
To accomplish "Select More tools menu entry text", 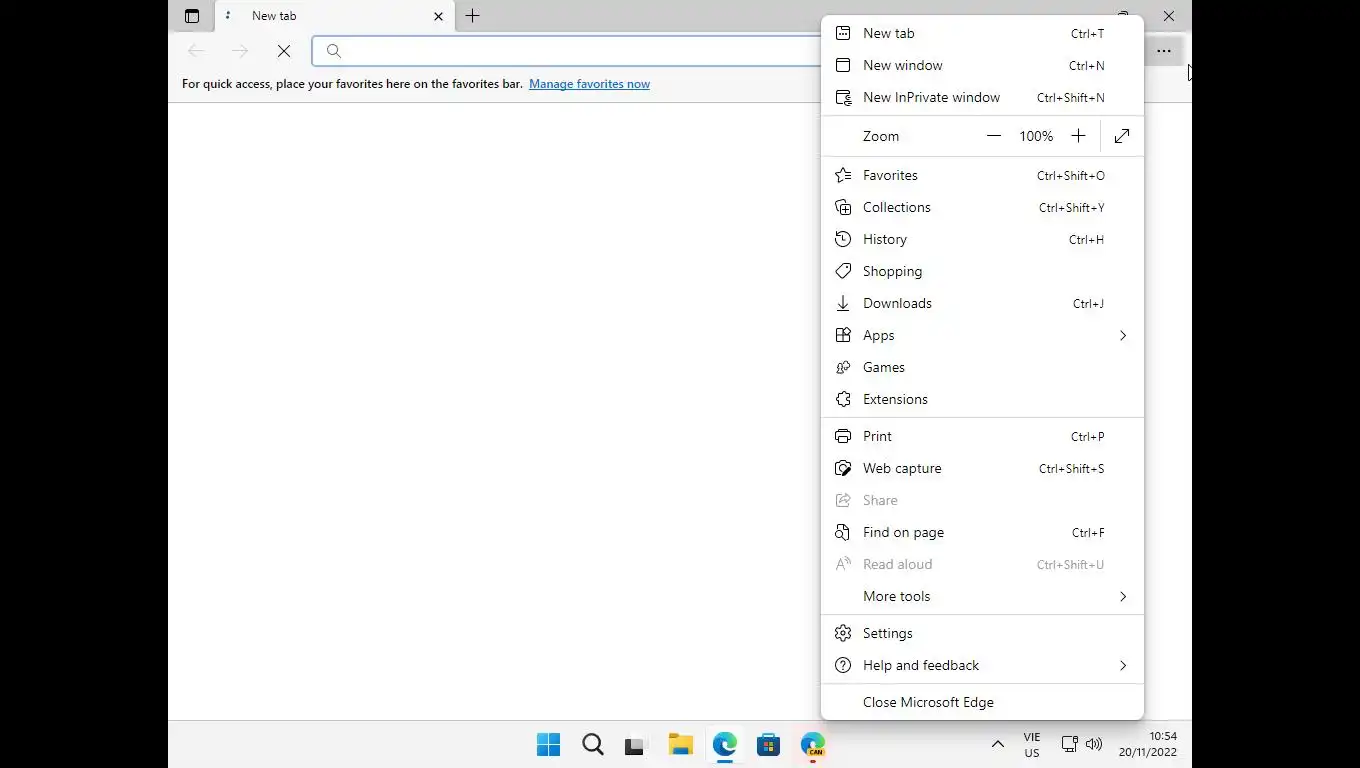I will coord(896,596).
